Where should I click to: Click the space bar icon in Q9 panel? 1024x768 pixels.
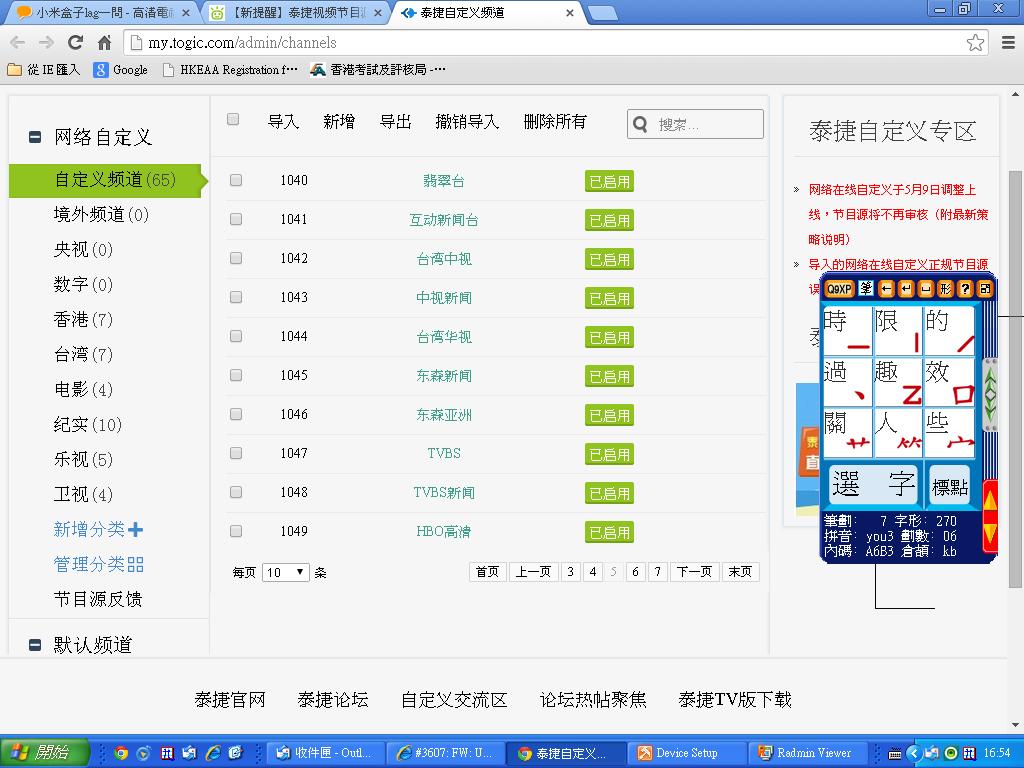(x=925, y=289)
